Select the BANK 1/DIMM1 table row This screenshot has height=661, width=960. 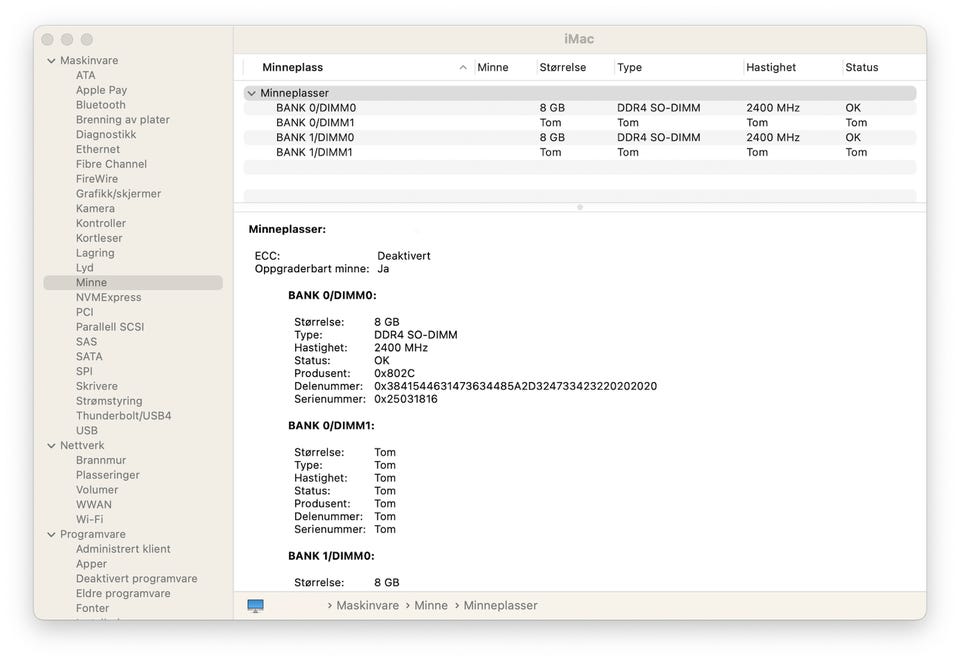click(580, 152)
